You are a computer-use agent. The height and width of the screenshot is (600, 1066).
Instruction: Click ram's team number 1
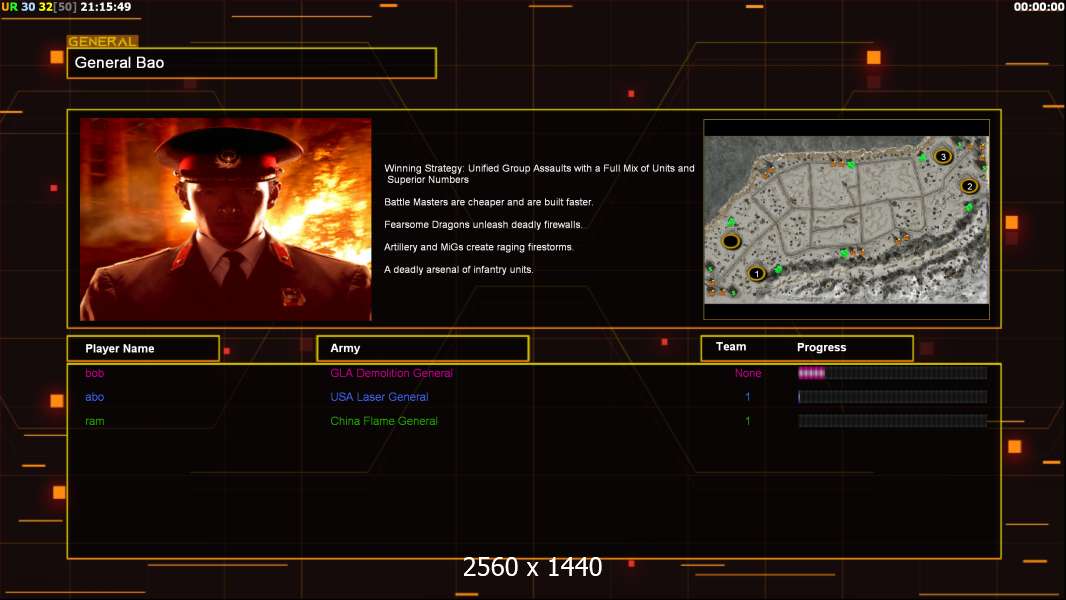[x=748, y=421]
